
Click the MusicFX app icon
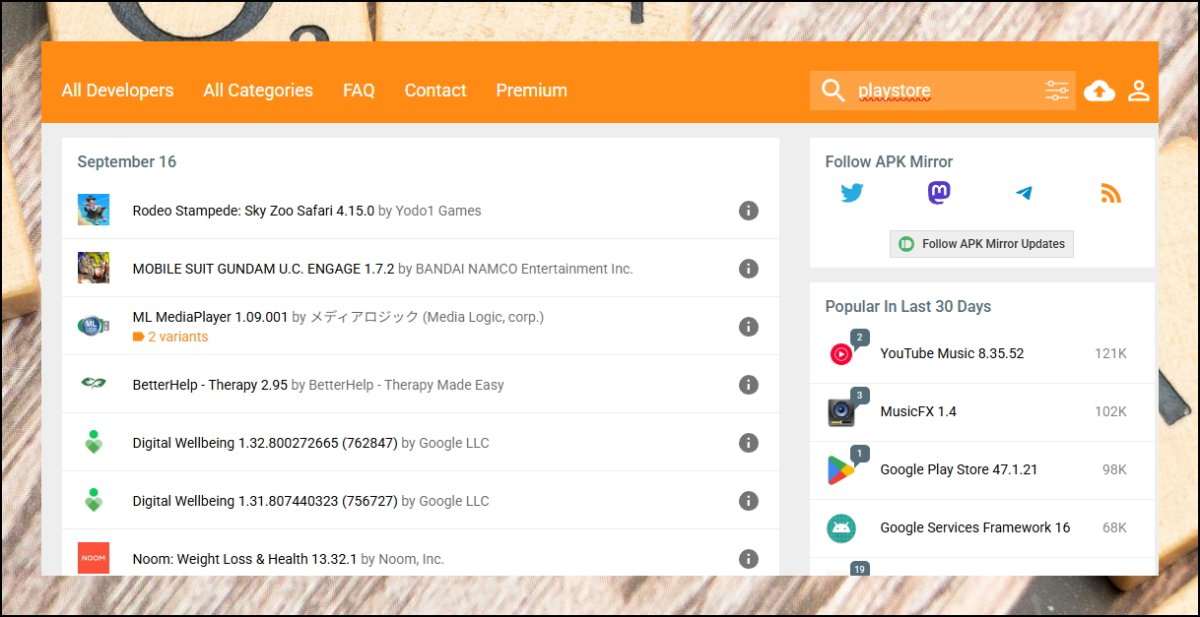(x=841, y=412)
